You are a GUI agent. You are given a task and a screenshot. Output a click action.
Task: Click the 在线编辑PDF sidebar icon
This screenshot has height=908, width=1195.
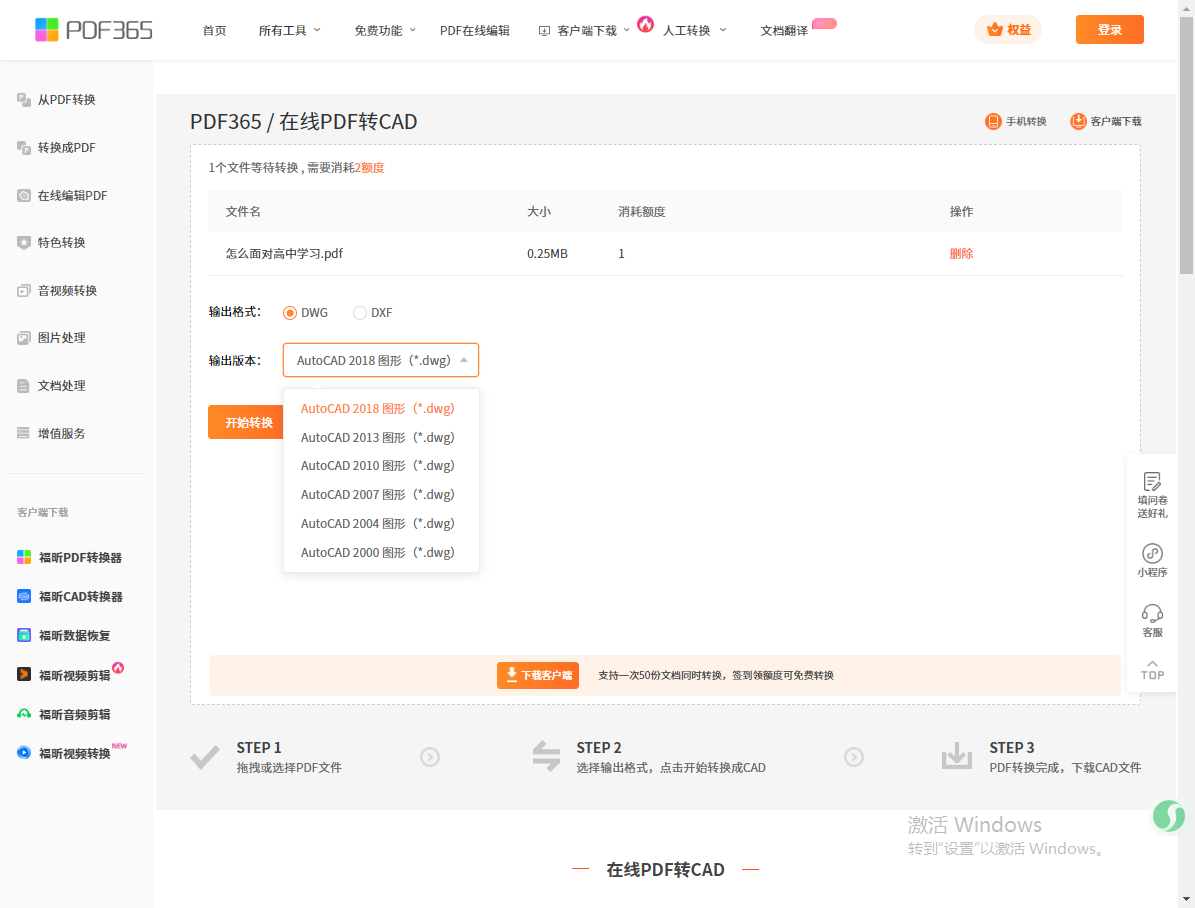[x=24, y=196]
